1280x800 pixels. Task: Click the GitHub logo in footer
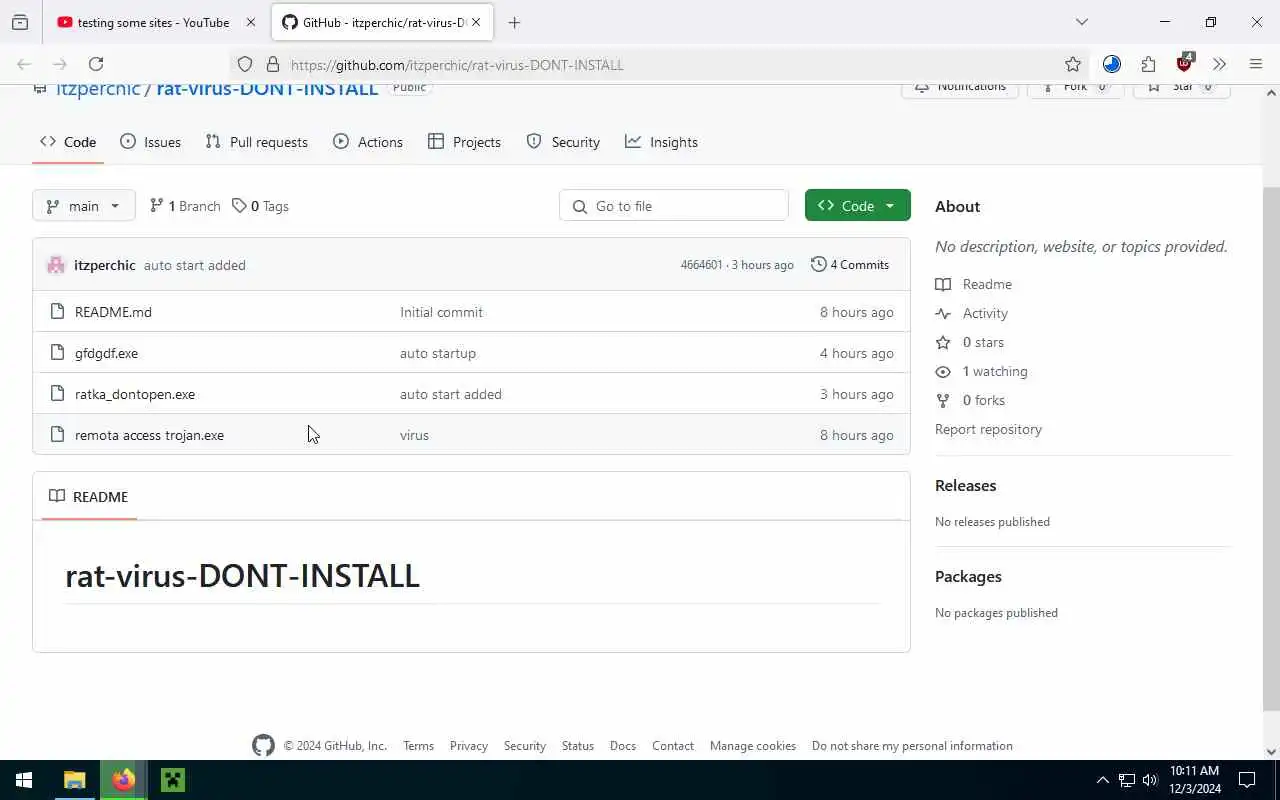point(263,746)
